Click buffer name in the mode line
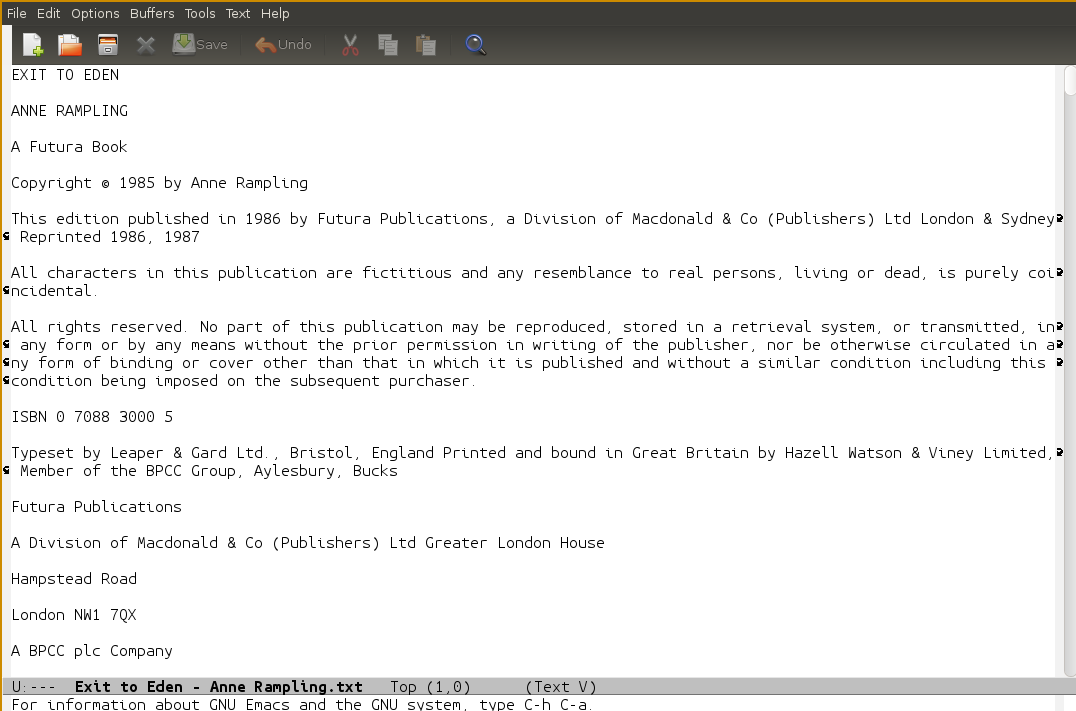Viewport: 1076px width, 711px height. (x=218, y=686)
